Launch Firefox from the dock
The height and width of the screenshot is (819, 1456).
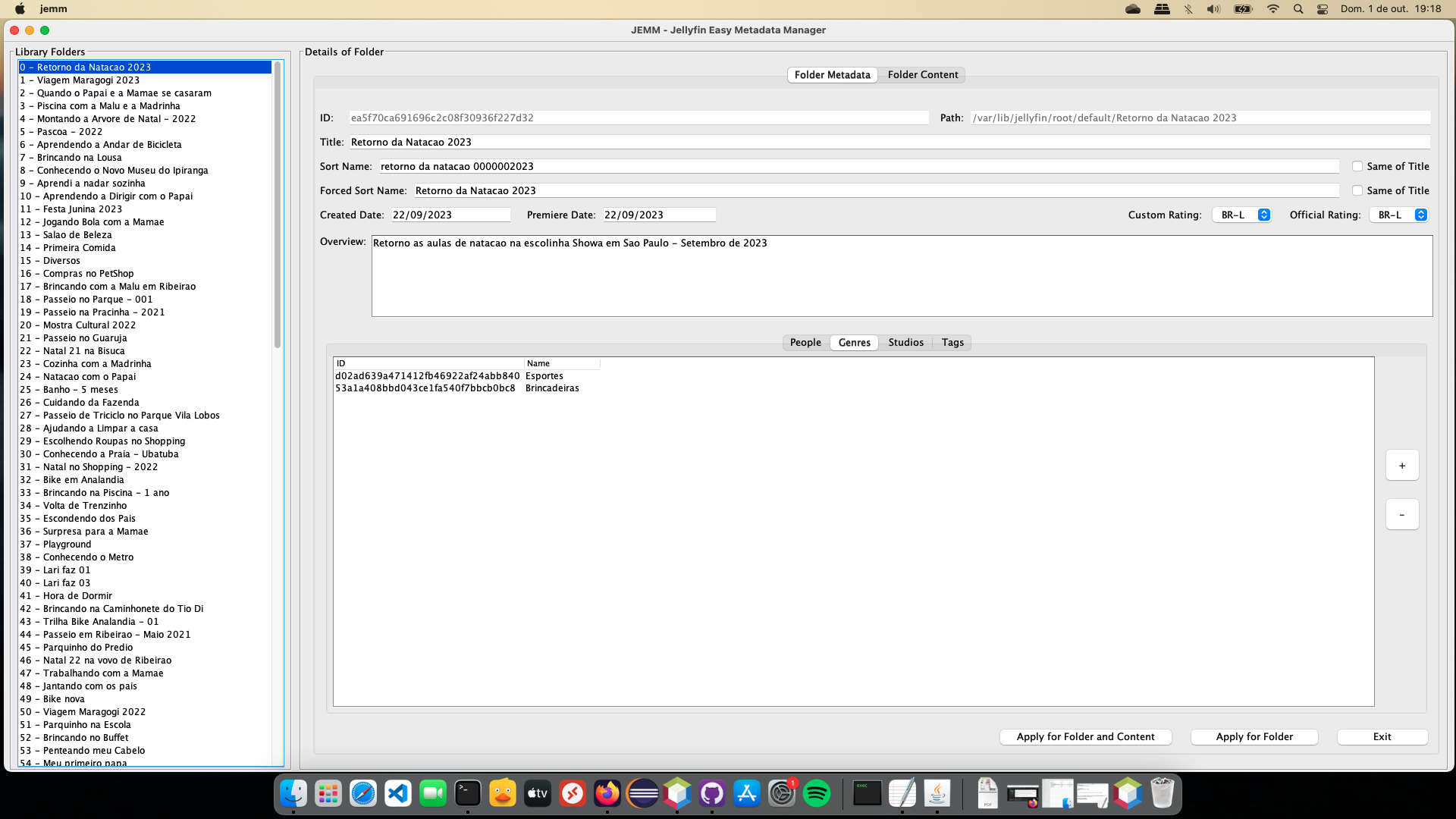pos(607,794)
